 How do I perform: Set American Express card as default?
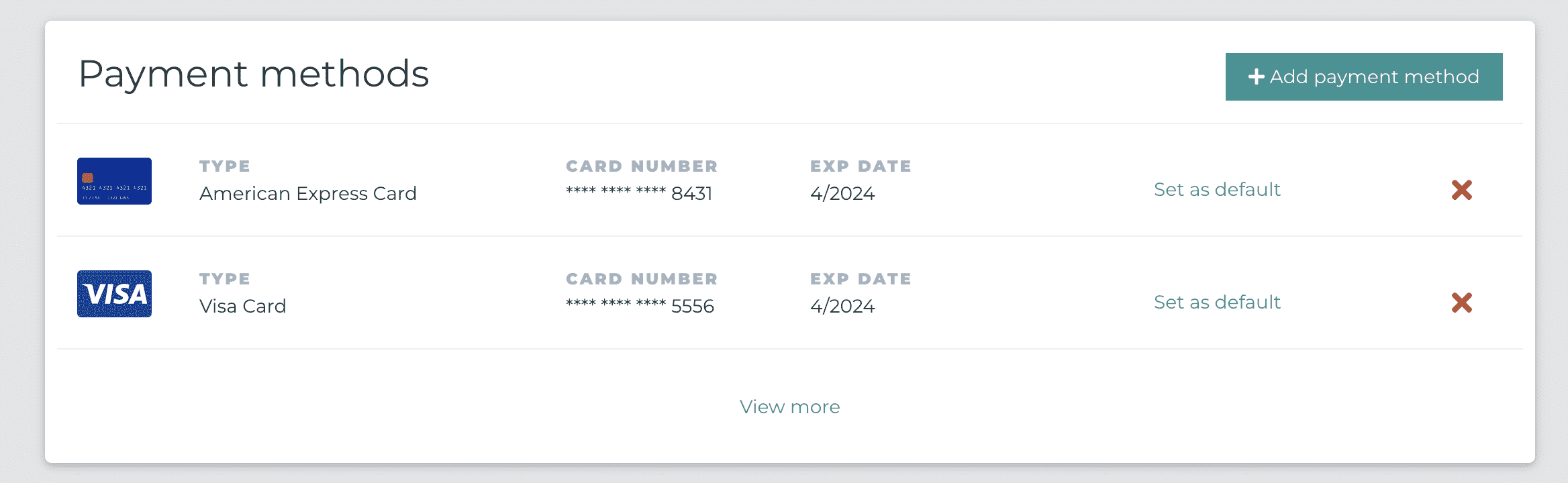point(1217,190)
